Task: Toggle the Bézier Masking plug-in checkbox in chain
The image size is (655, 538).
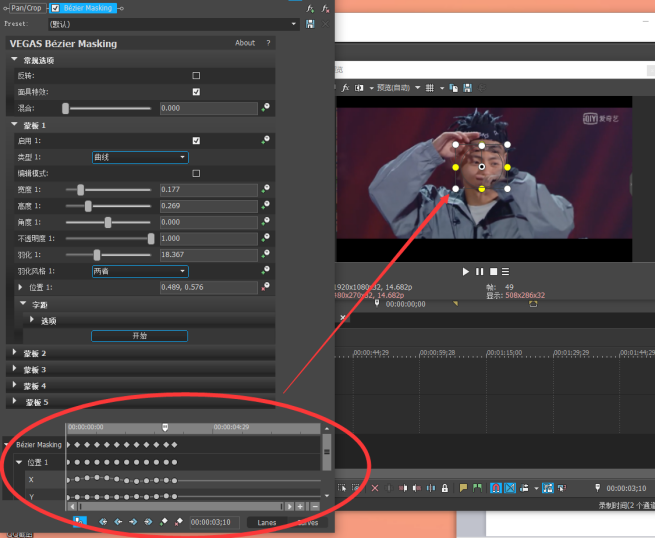Action: click(55, 8)
